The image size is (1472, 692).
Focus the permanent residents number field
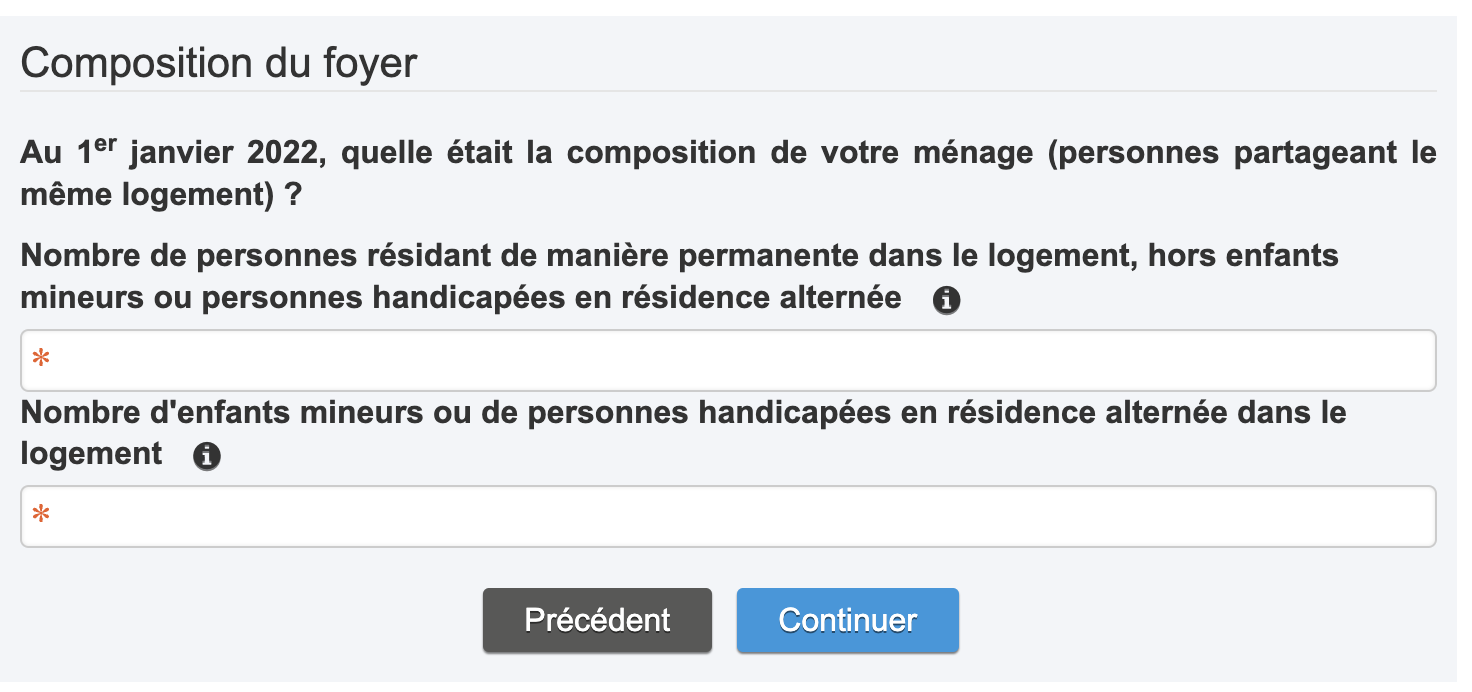(728, 360)
